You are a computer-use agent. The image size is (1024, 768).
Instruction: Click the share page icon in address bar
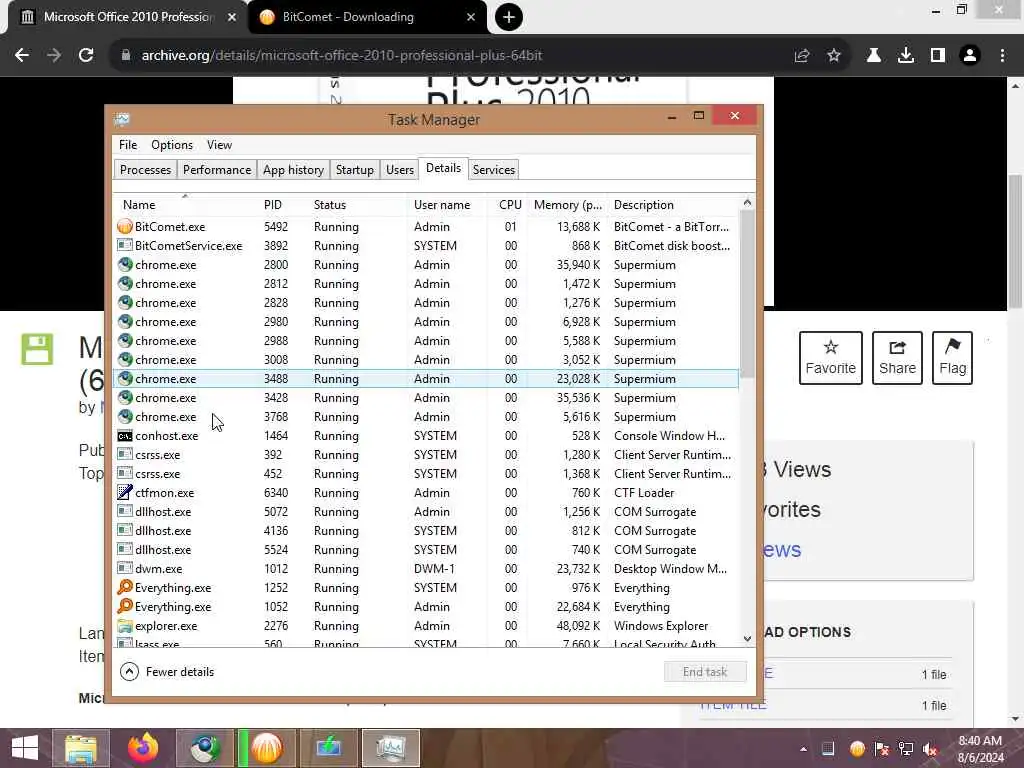tap(802, 56)
